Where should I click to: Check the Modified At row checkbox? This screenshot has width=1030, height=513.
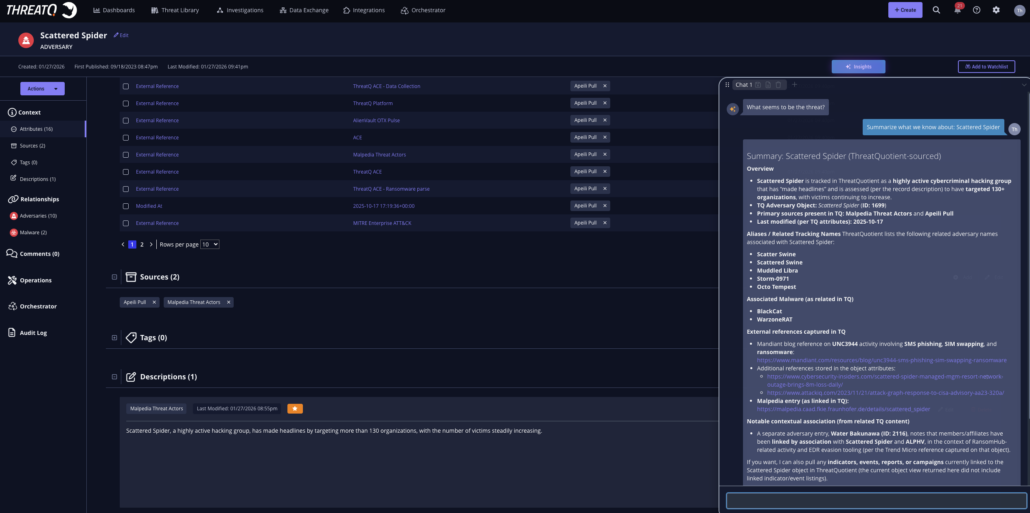pos(125,206)
